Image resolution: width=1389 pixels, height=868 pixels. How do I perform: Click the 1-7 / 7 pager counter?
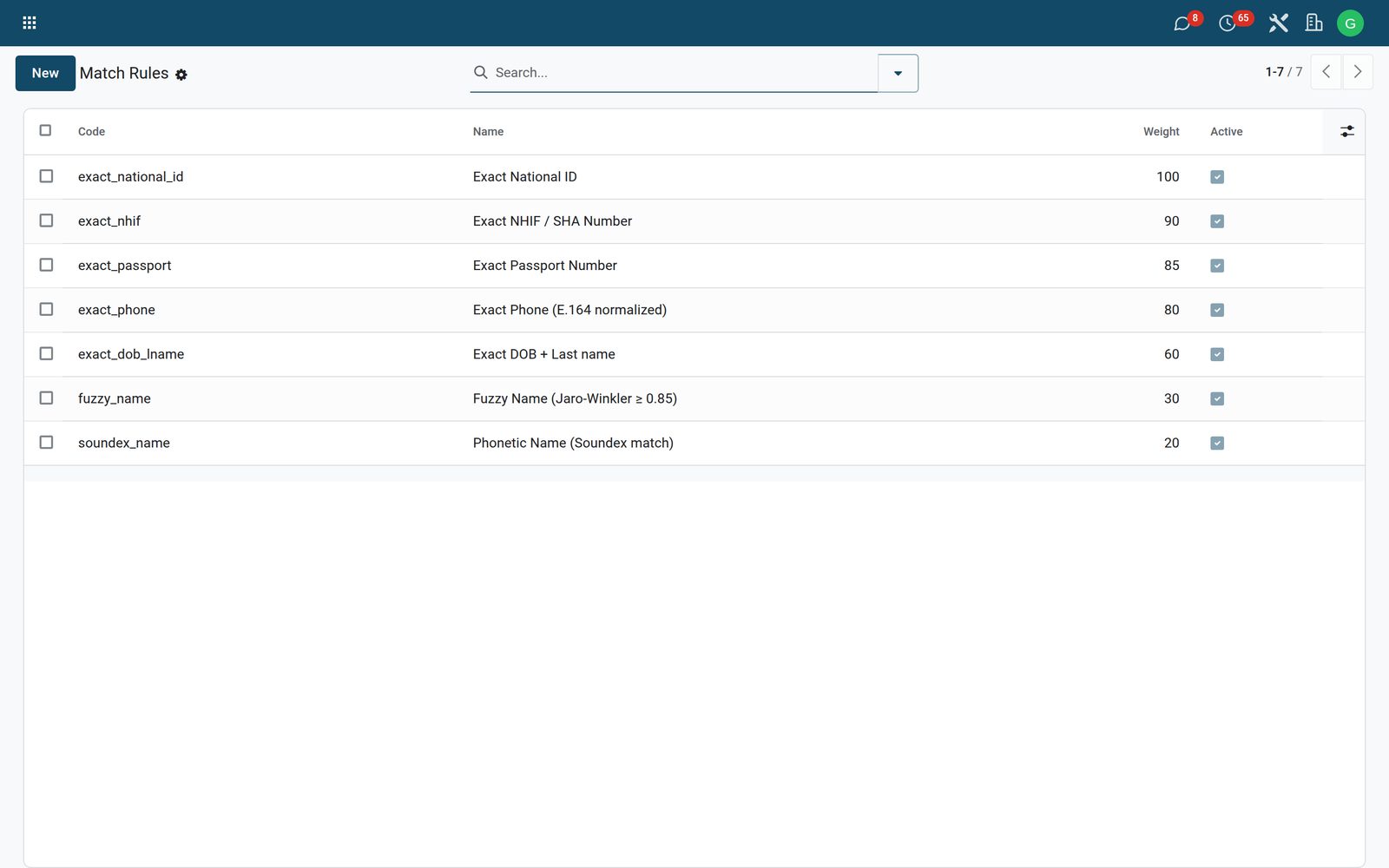[x=1283, y=72]
